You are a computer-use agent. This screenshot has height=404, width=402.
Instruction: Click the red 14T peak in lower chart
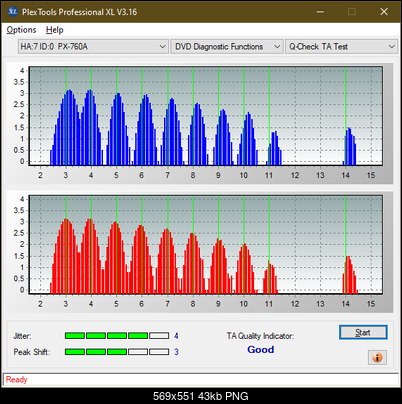350,275
